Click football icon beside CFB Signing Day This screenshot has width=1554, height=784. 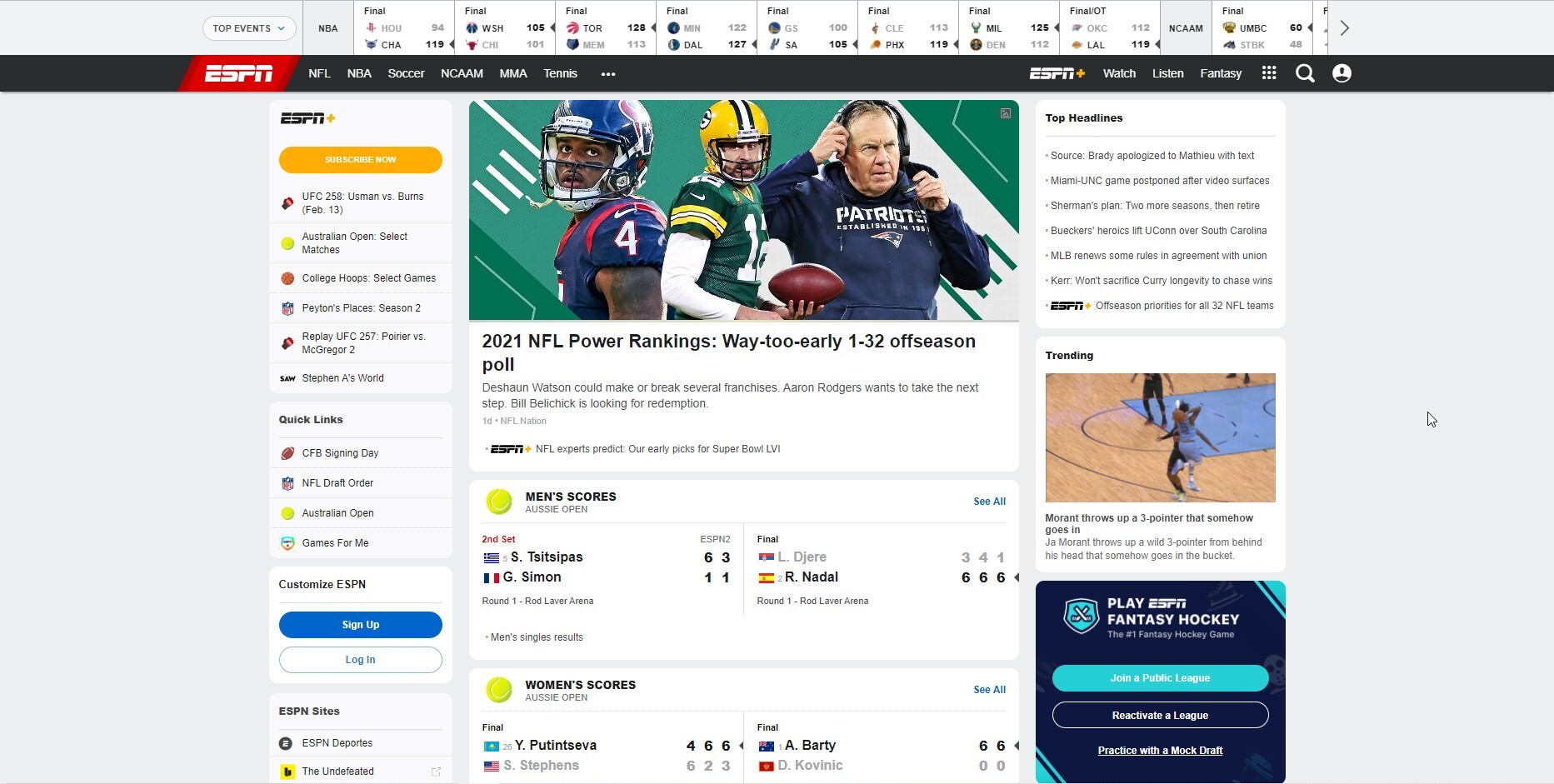(x=287, y=453)
